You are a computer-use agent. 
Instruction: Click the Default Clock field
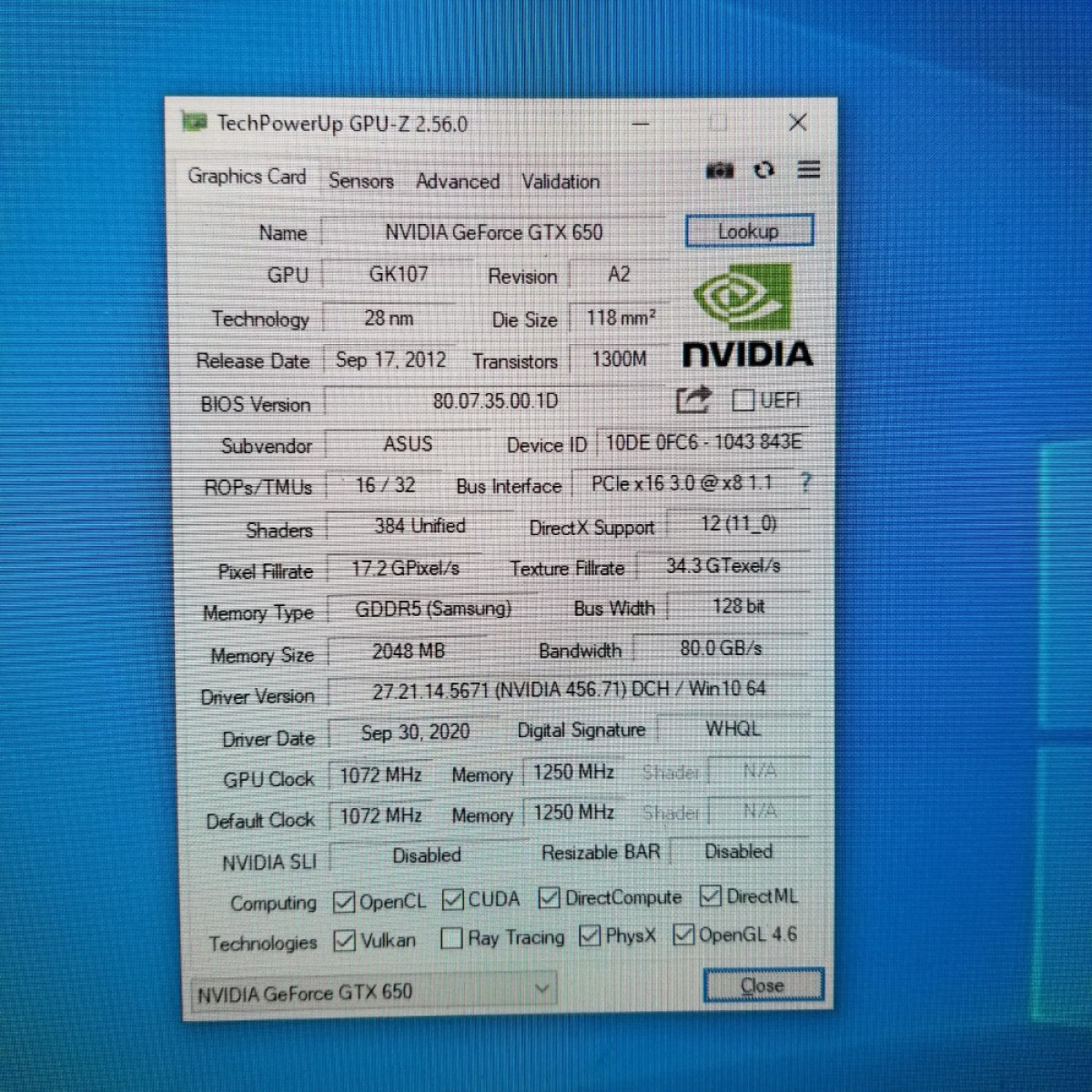click(380, 816)
